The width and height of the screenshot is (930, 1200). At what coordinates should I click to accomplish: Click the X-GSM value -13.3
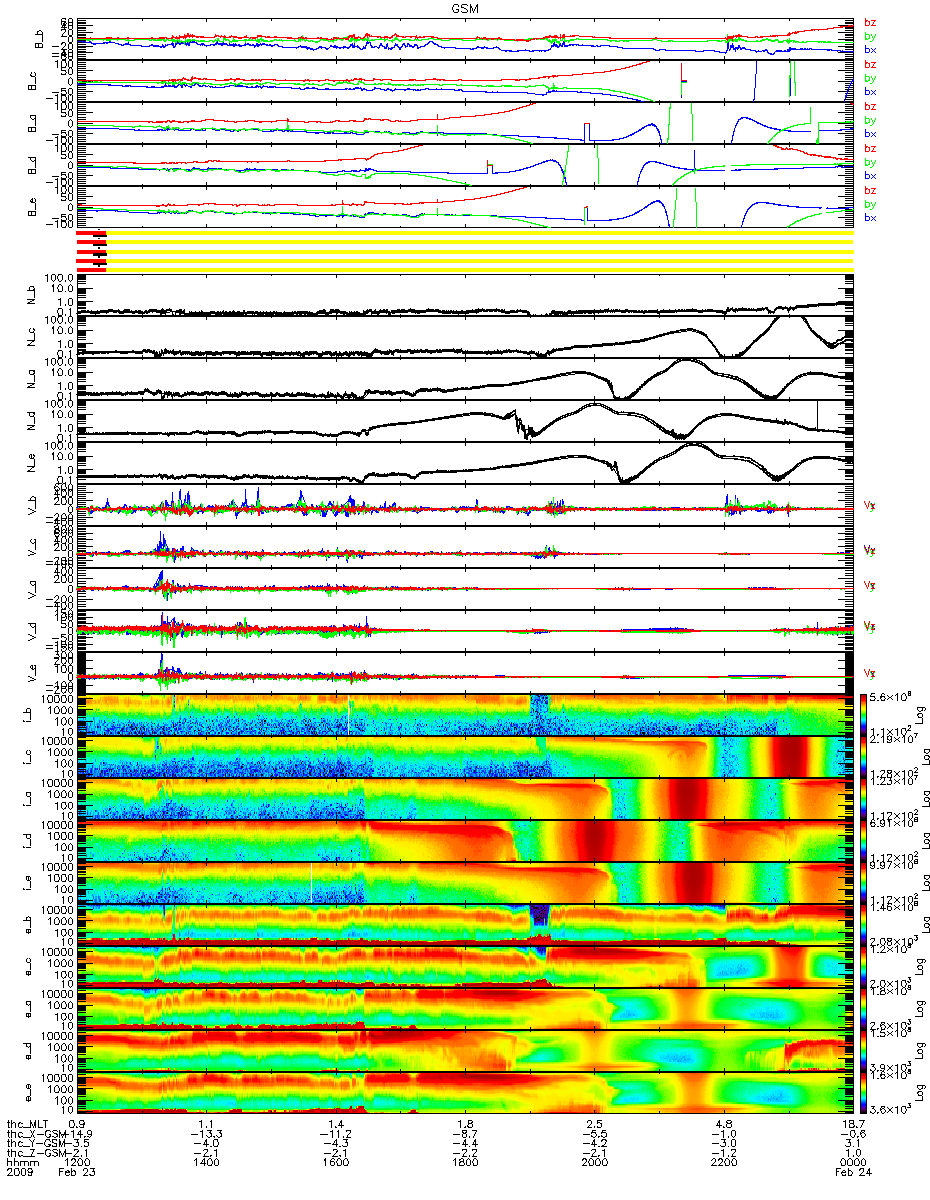click(206, 1134)
